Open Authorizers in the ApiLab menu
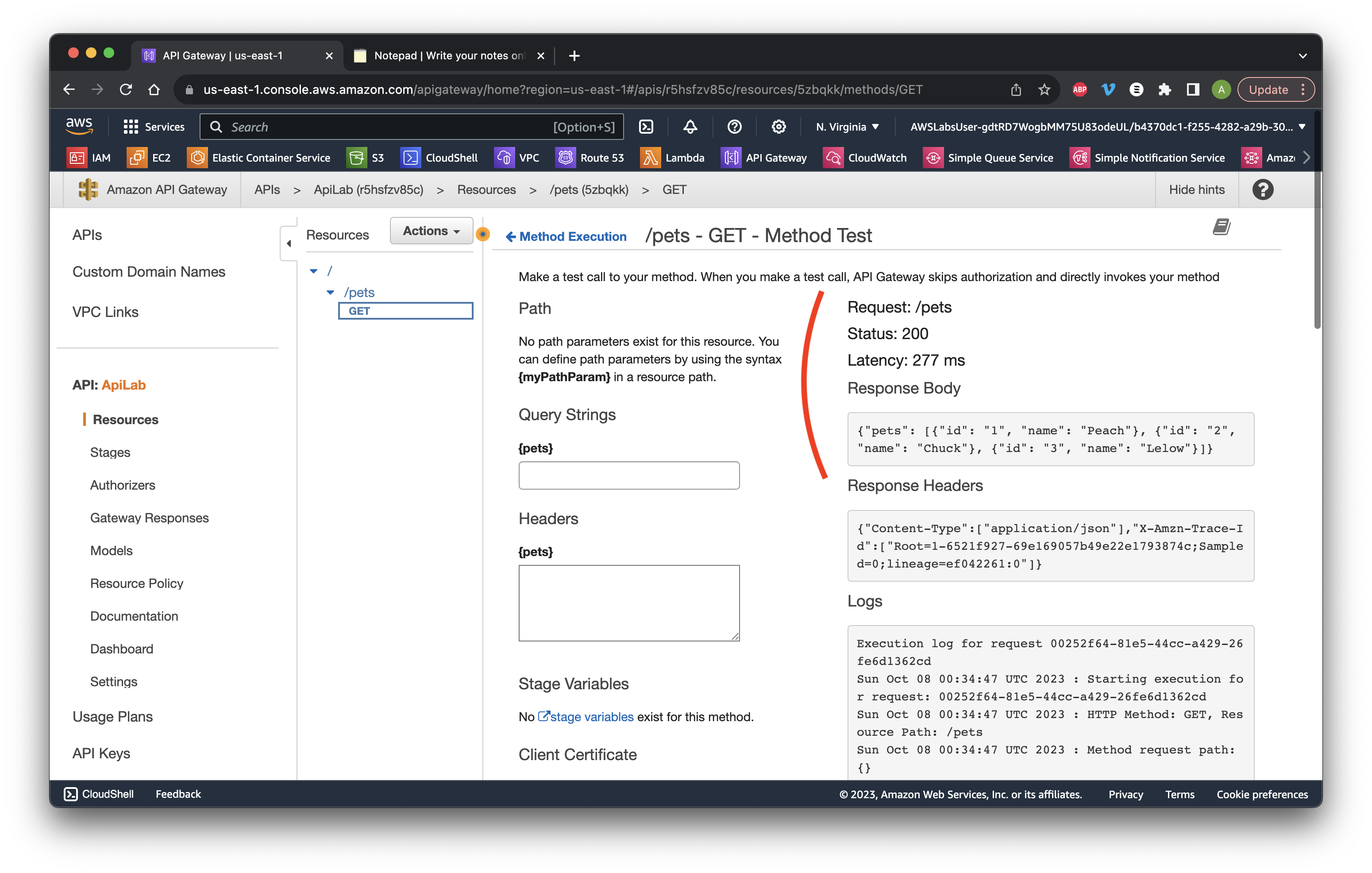This screenshot has height=873, width=1372. [123, 485]
